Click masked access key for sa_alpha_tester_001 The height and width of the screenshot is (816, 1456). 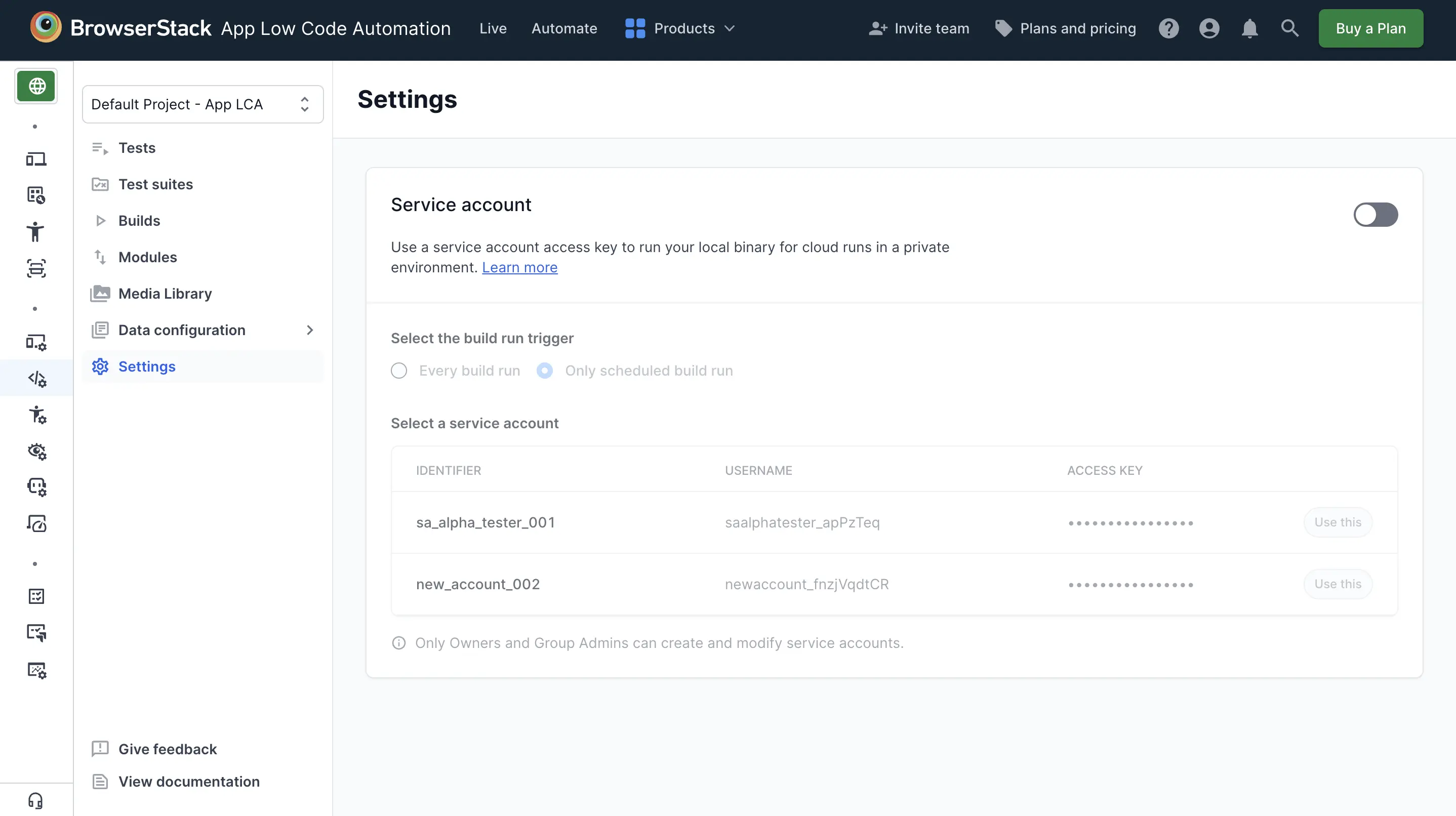click(x=1130, y=523)
